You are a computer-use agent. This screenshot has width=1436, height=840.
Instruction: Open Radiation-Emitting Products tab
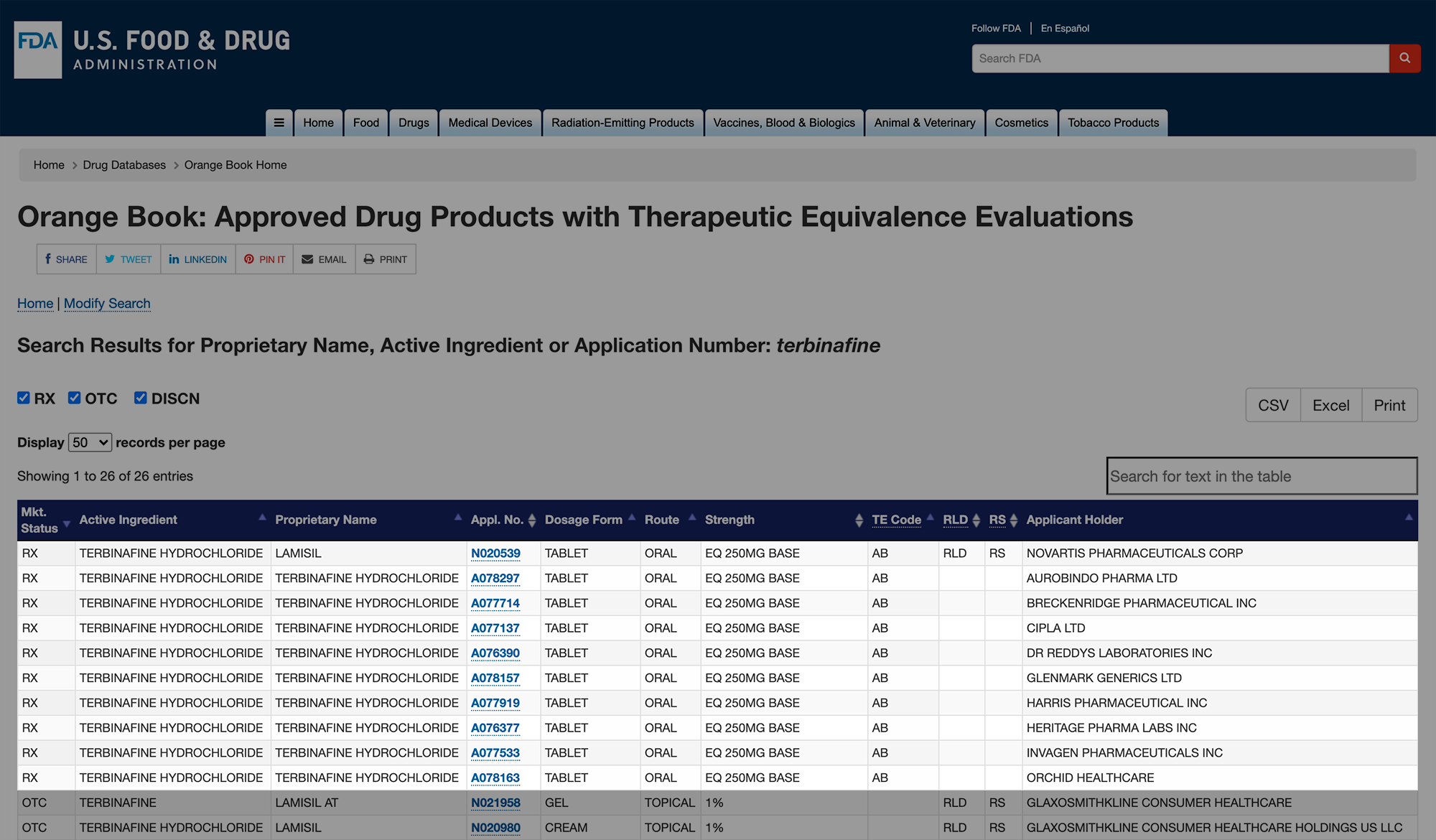click(x=623, y=123)
